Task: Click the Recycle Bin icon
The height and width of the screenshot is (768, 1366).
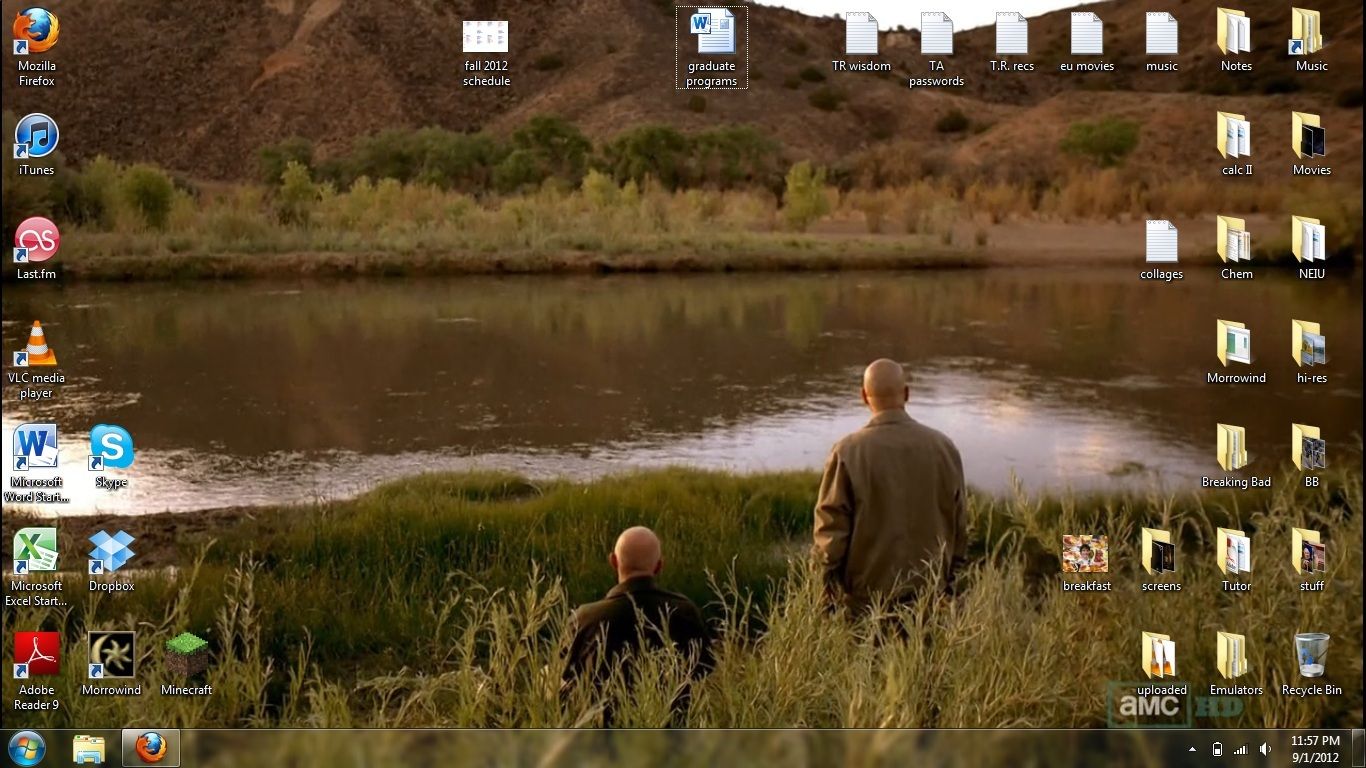Action: 1311,658
